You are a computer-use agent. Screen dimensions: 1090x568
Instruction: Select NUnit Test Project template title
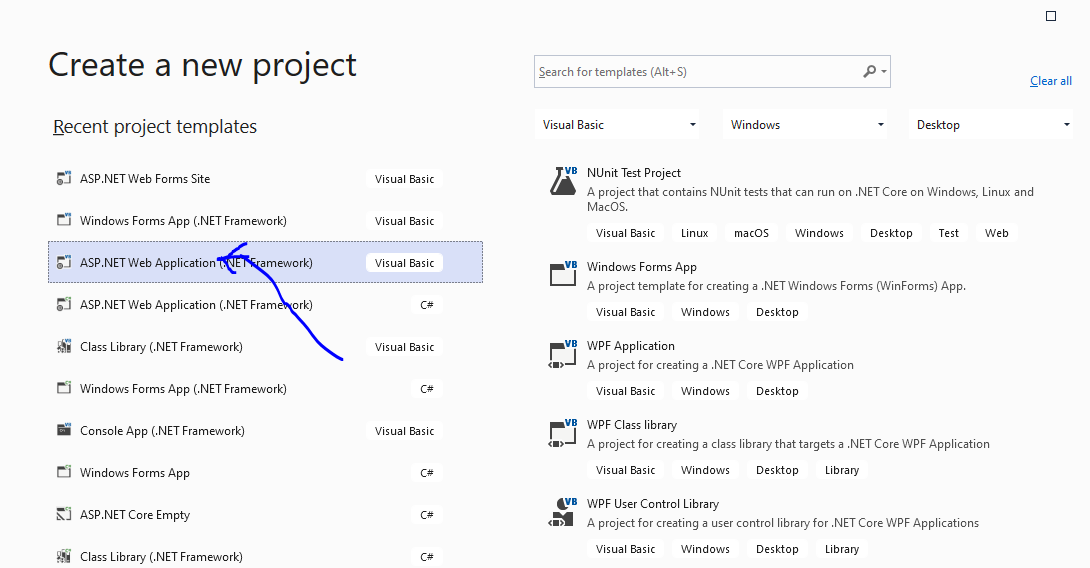coord(633,172)
